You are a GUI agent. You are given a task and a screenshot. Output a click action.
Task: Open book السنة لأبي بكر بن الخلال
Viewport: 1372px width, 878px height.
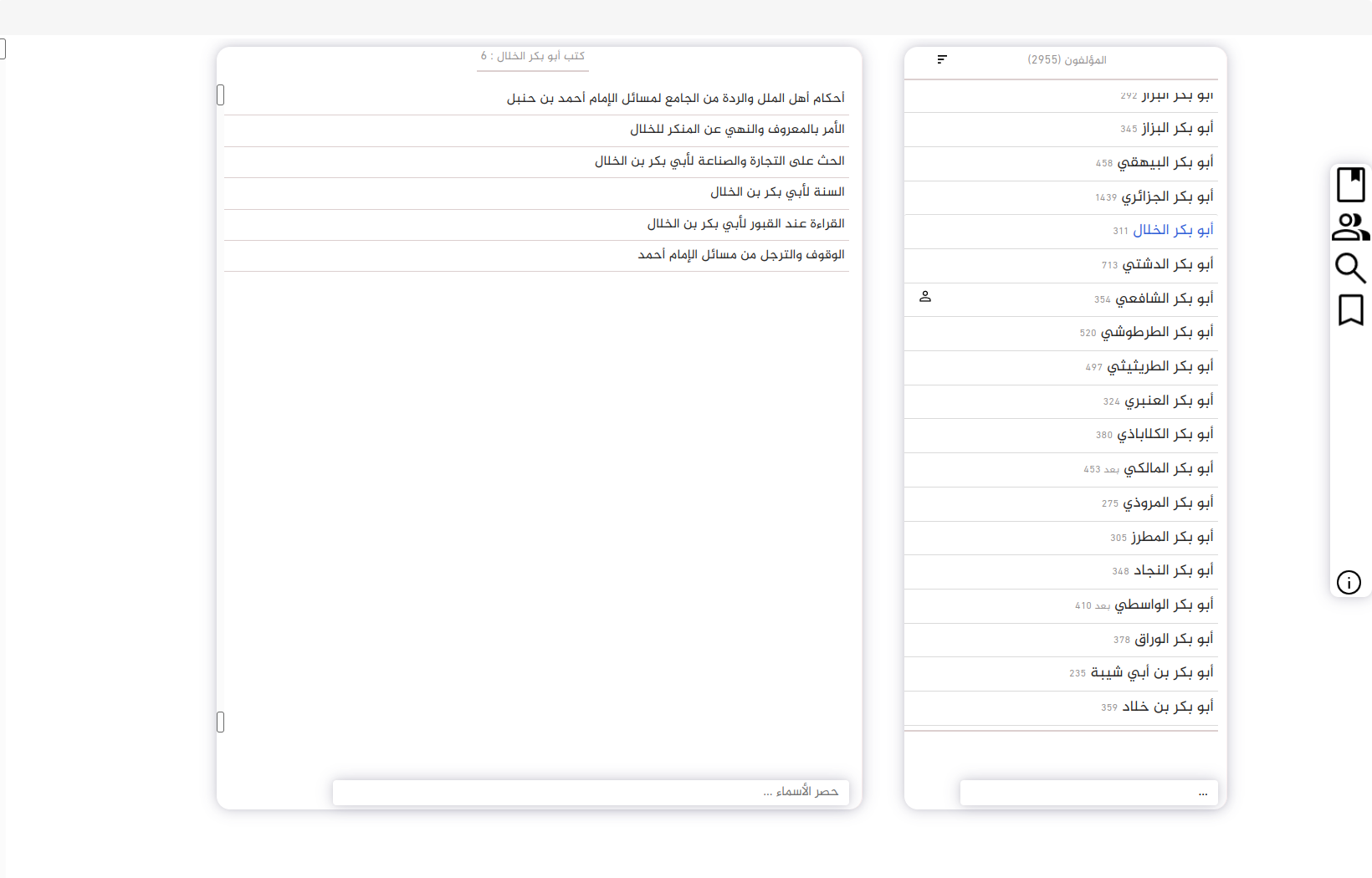pyautogui.click(x=536, y=193)
